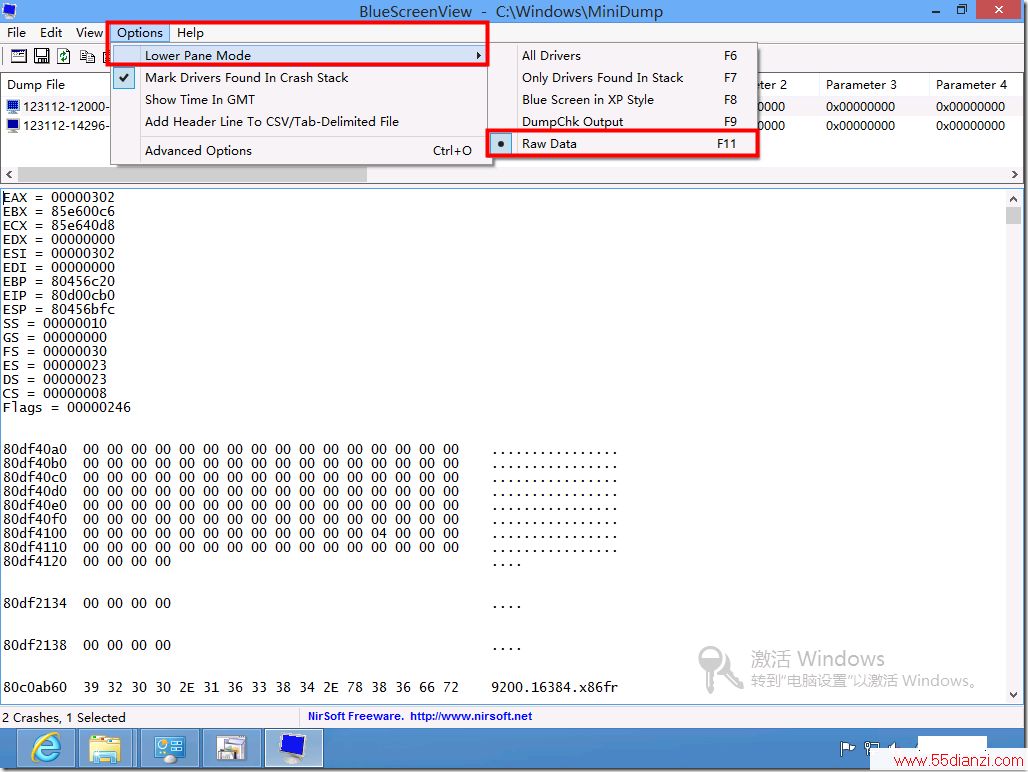Enable Add Header Line To CSV/Tab-Delimited File
This screenshot has height=772, width=1028.
tap(302, 121)
